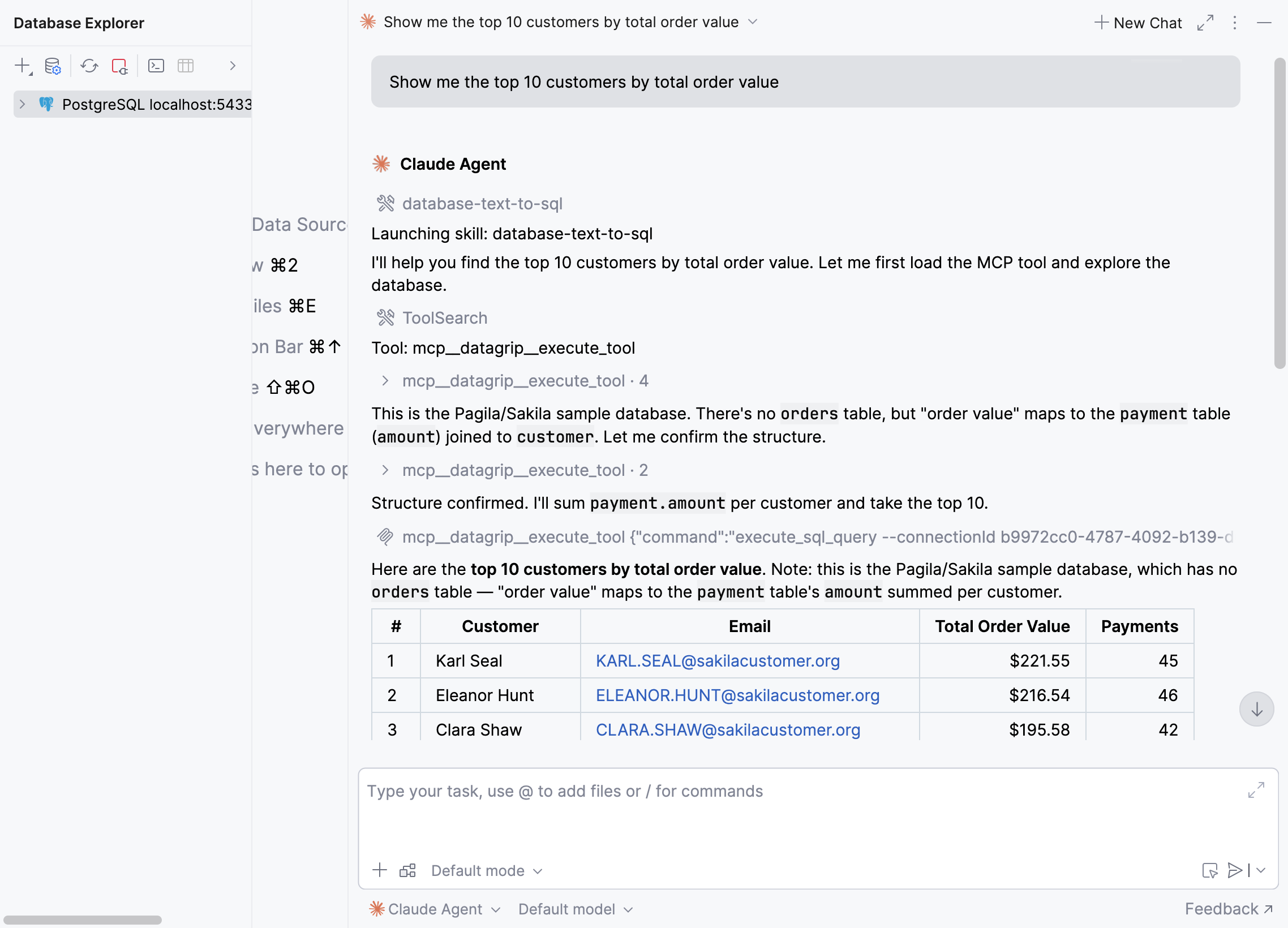
Task: Expand mcp__datagrip__execute_tool · 2 group
Action: tap(385, 470)
